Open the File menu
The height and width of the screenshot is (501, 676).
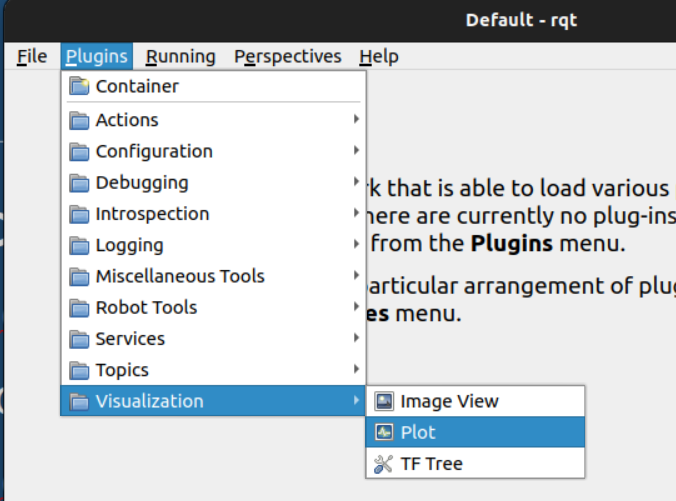point(32,56)
